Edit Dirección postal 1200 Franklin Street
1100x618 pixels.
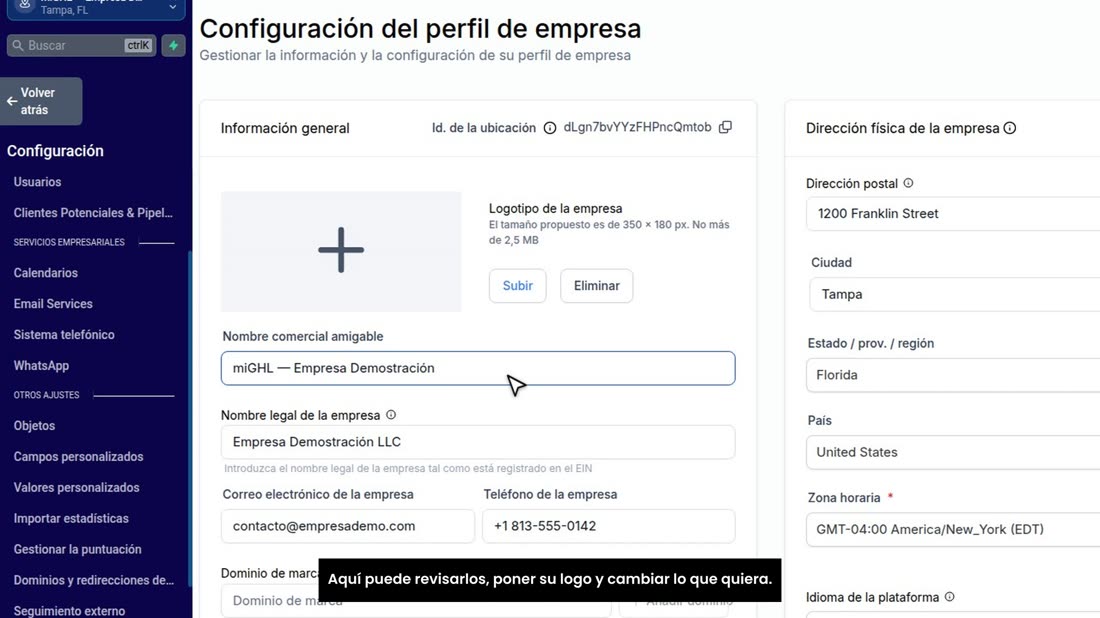click(x=953, y=214)
